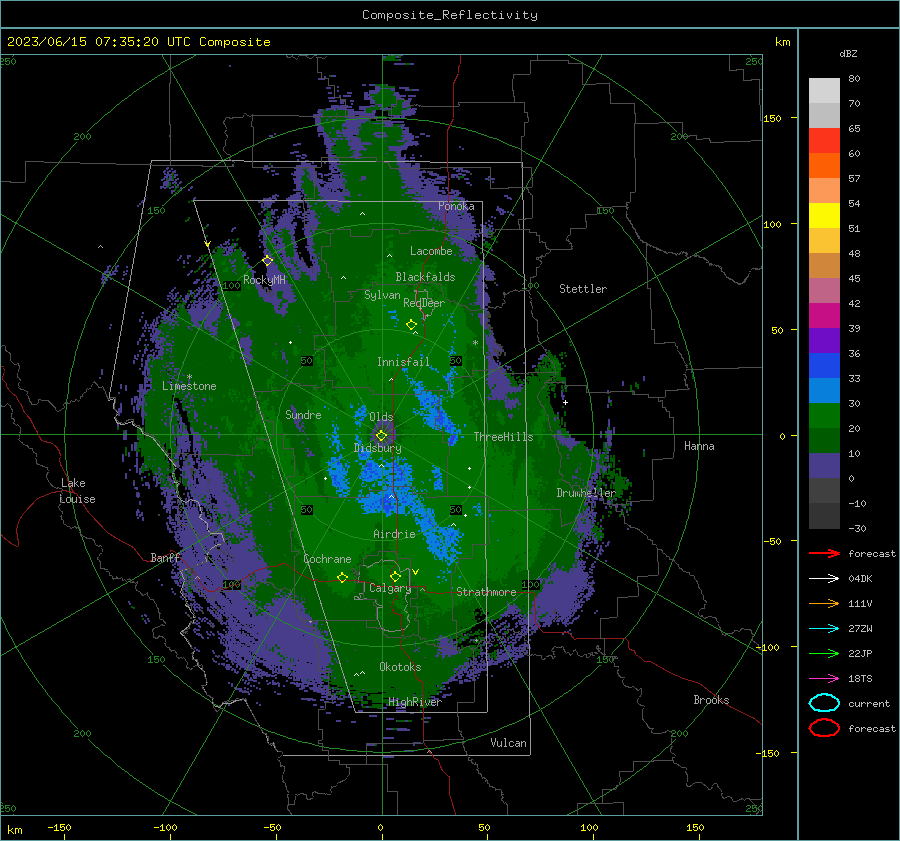Click yellow diamond marker near RedDeer

point(411,325)
